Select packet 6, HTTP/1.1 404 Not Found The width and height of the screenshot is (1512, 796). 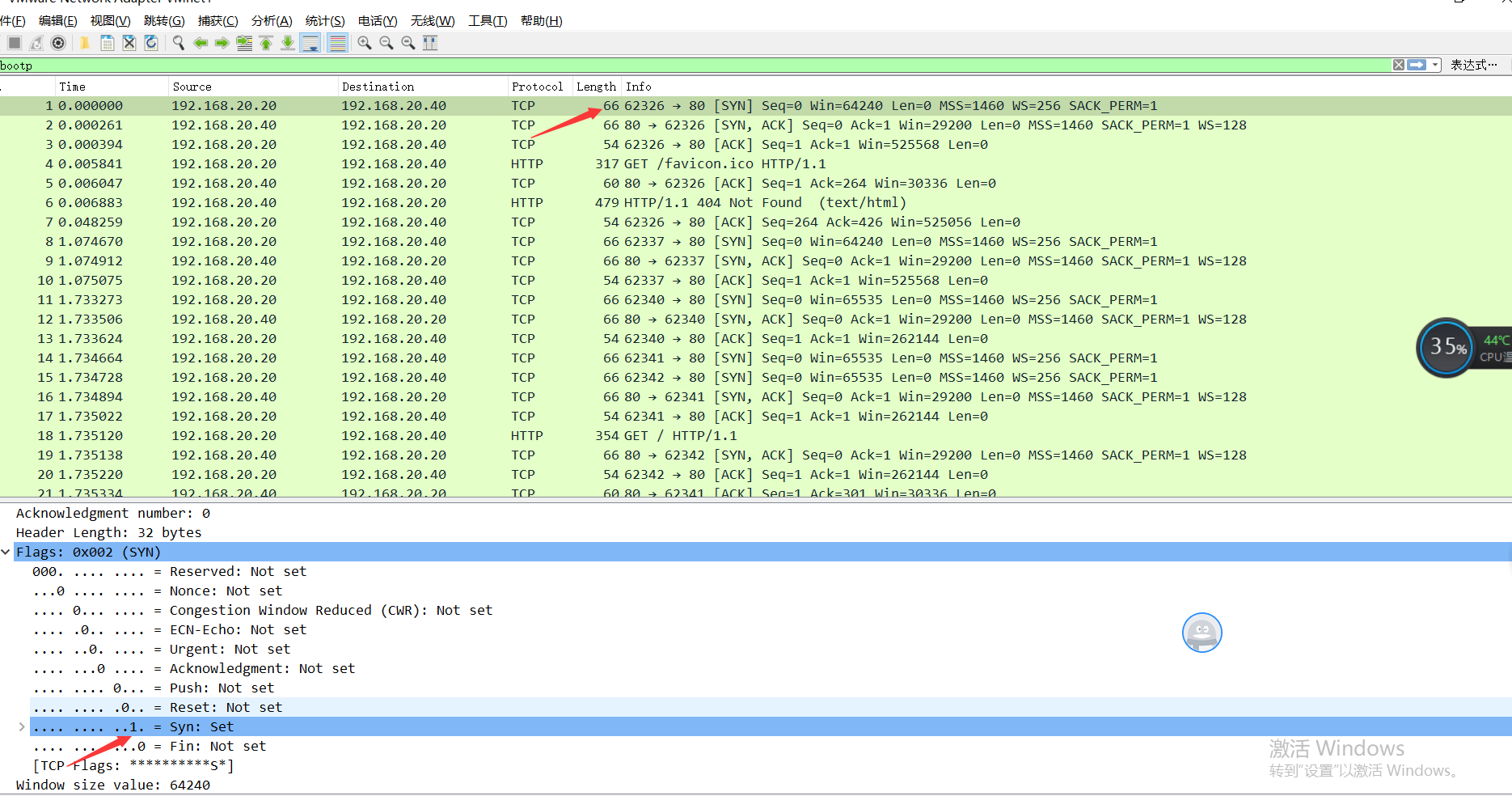pos(755,202)
